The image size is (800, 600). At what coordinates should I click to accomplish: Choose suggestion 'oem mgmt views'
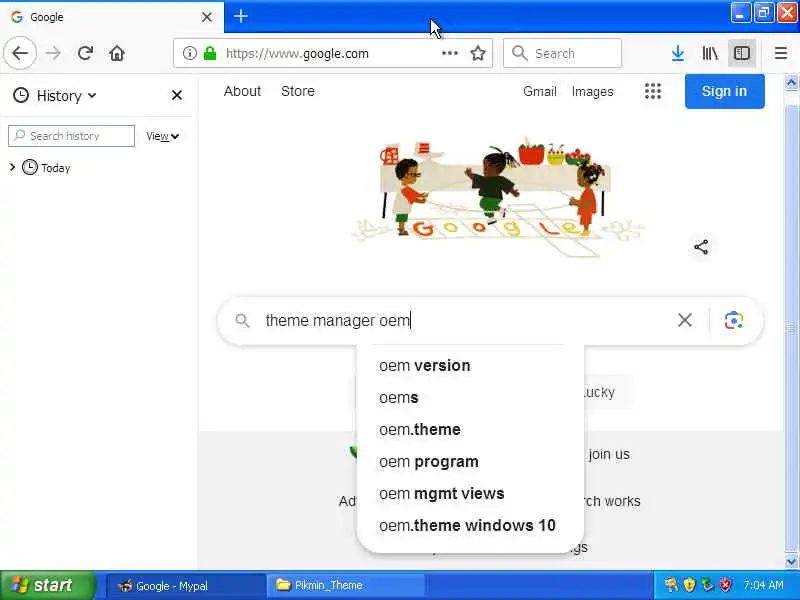coord(470,494)
